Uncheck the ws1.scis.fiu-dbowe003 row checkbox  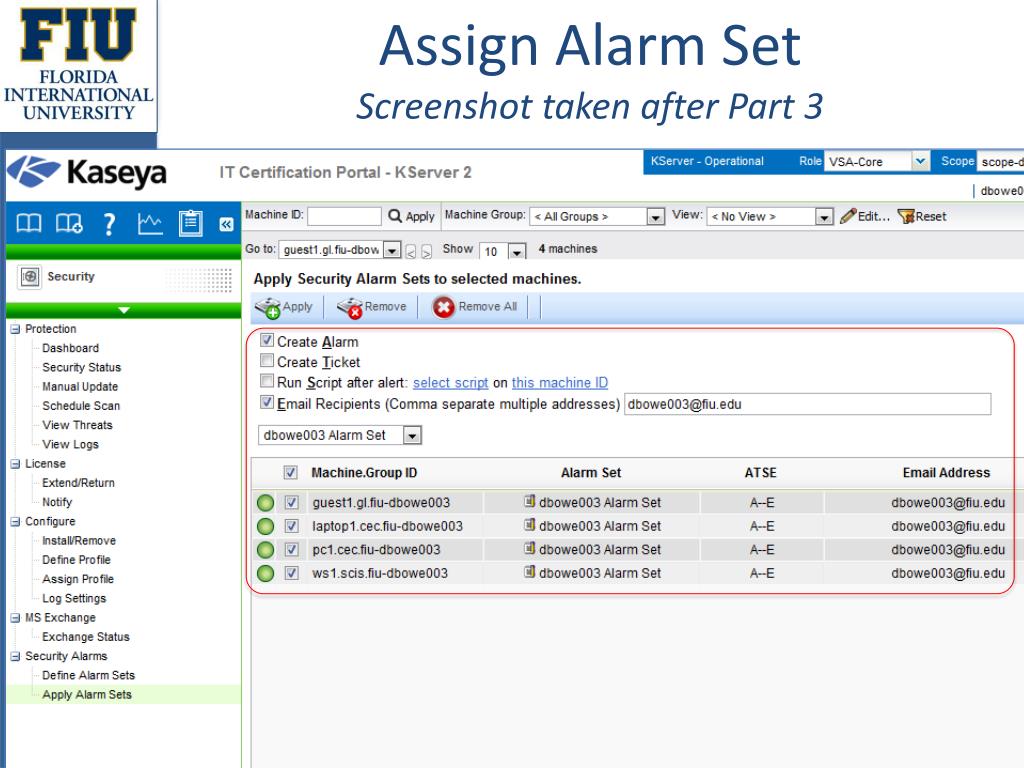tap(291, 573)
